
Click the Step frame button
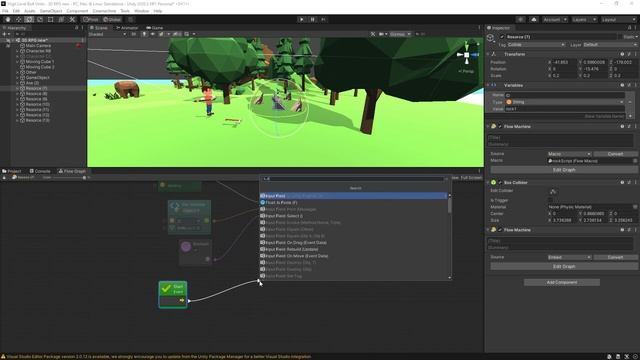click(323, 20)
